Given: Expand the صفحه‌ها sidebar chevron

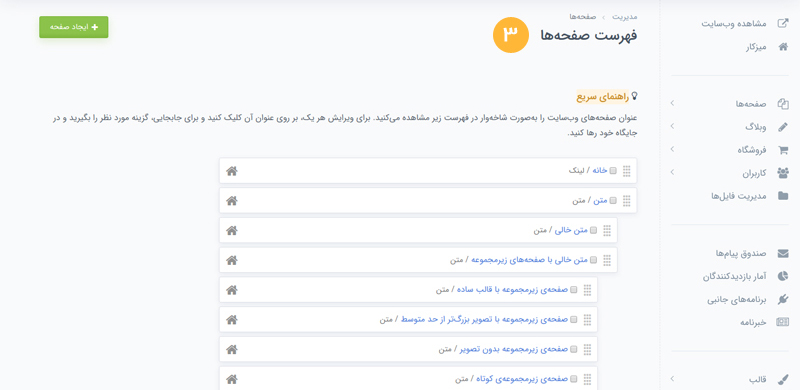Looking at the screenshot, I should 672,104.
